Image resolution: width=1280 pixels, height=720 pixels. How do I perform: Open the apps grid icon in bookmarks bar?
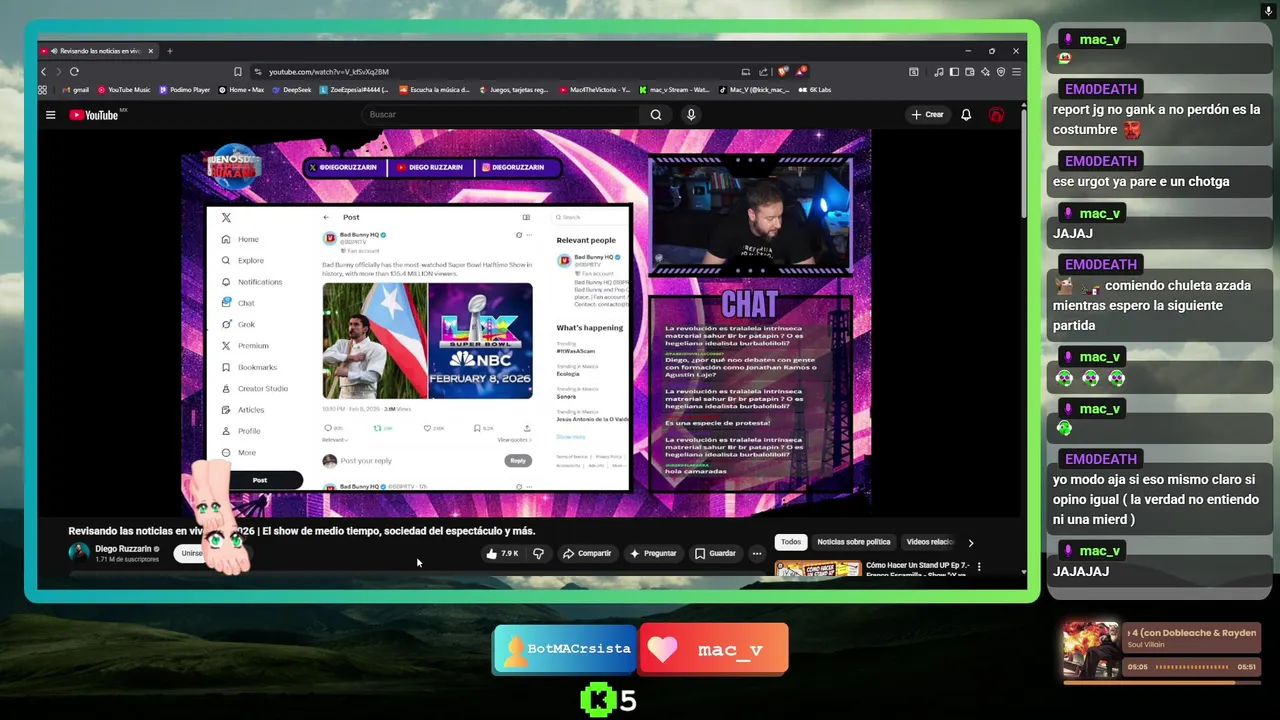[43, 90]
